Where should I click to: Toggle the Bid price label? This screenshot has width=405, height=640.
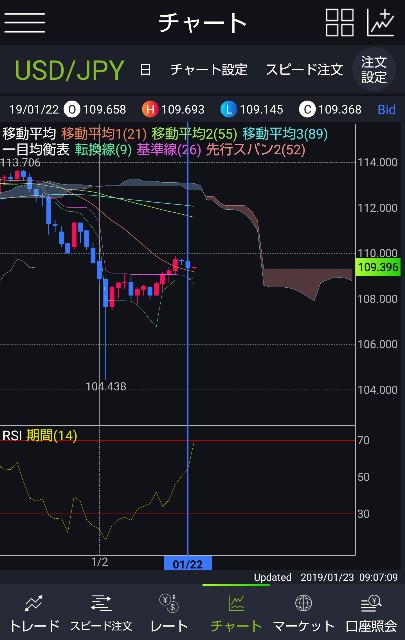click(386, 109)
